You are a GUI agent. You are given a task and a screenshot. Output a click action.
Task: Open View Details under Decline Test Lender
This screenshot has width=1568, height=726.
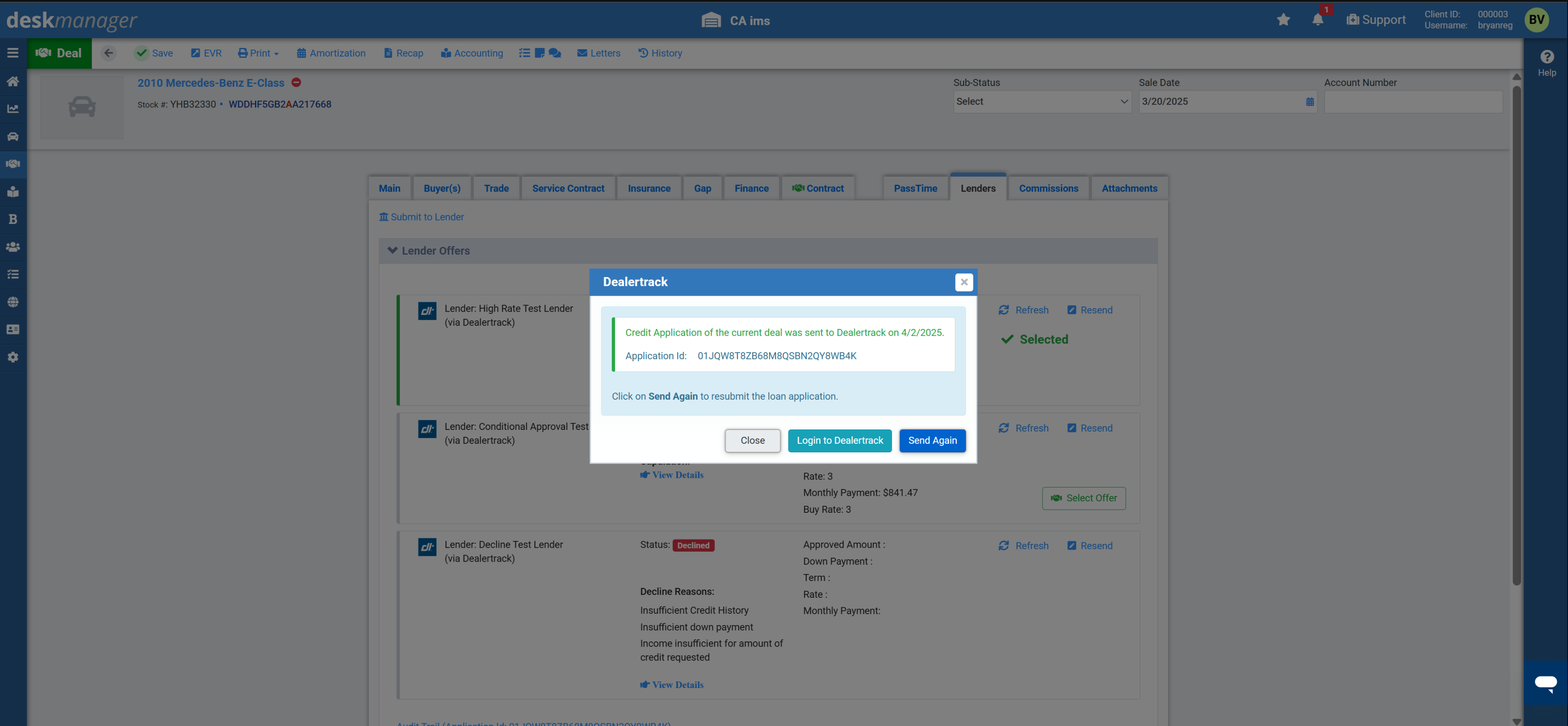pos(672,685)
